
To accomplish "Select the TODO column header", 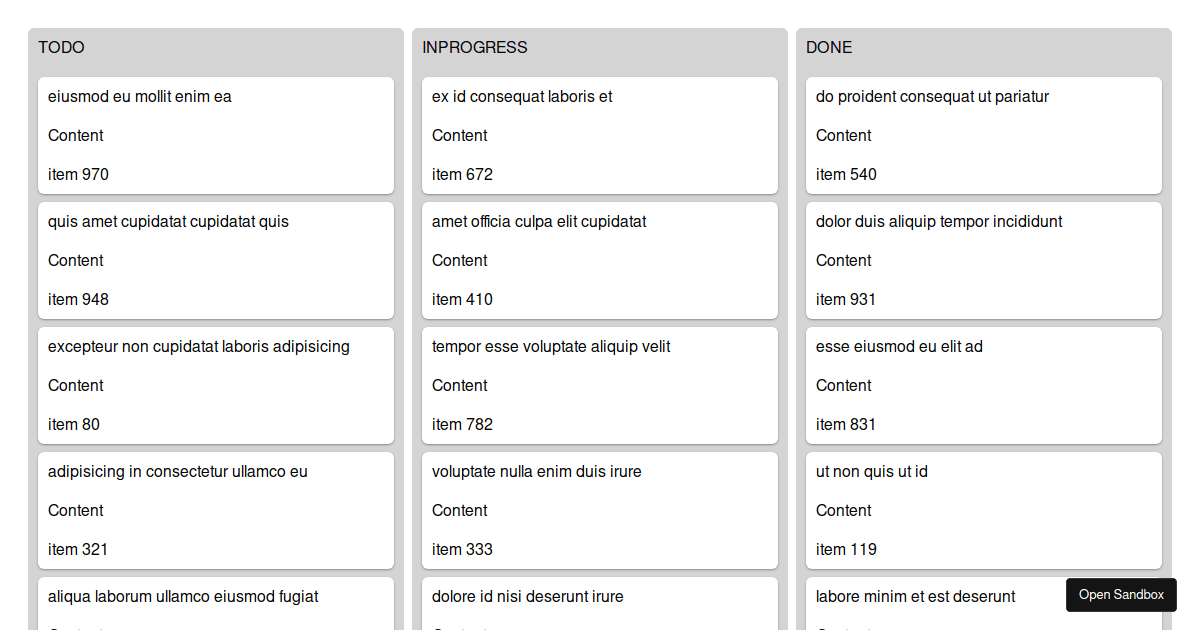I will coord(61,47).
